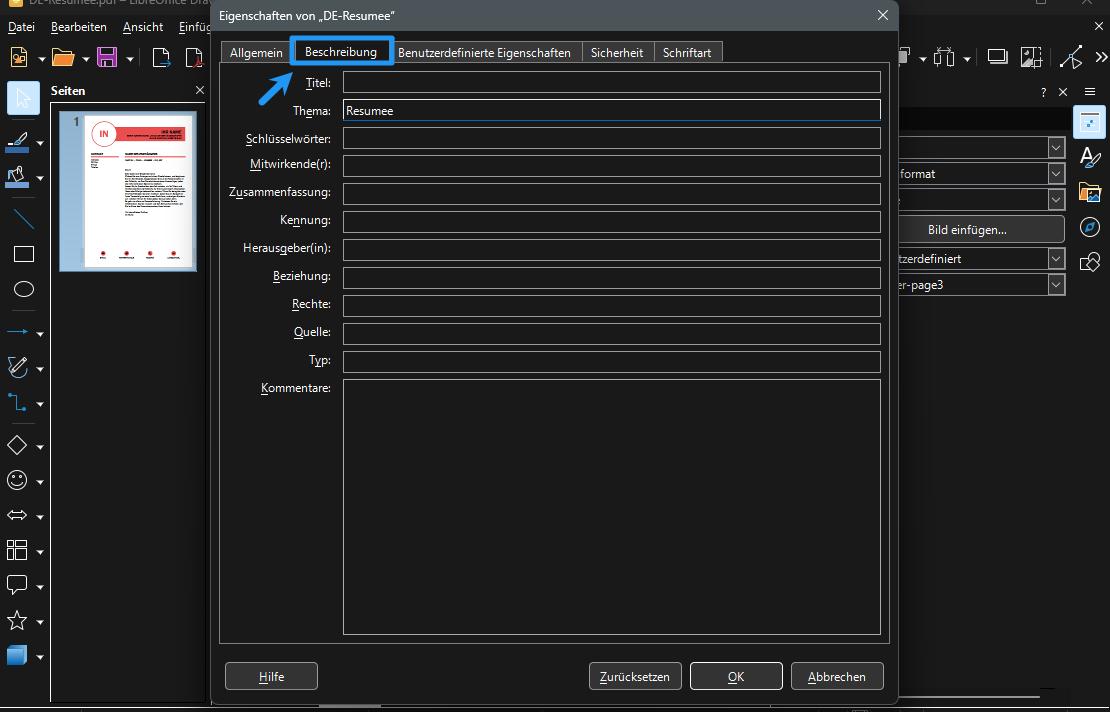The height and width of the screenshot is (712, 1110).
Task: Click the purple Save icon
Action: pos(107,57)
